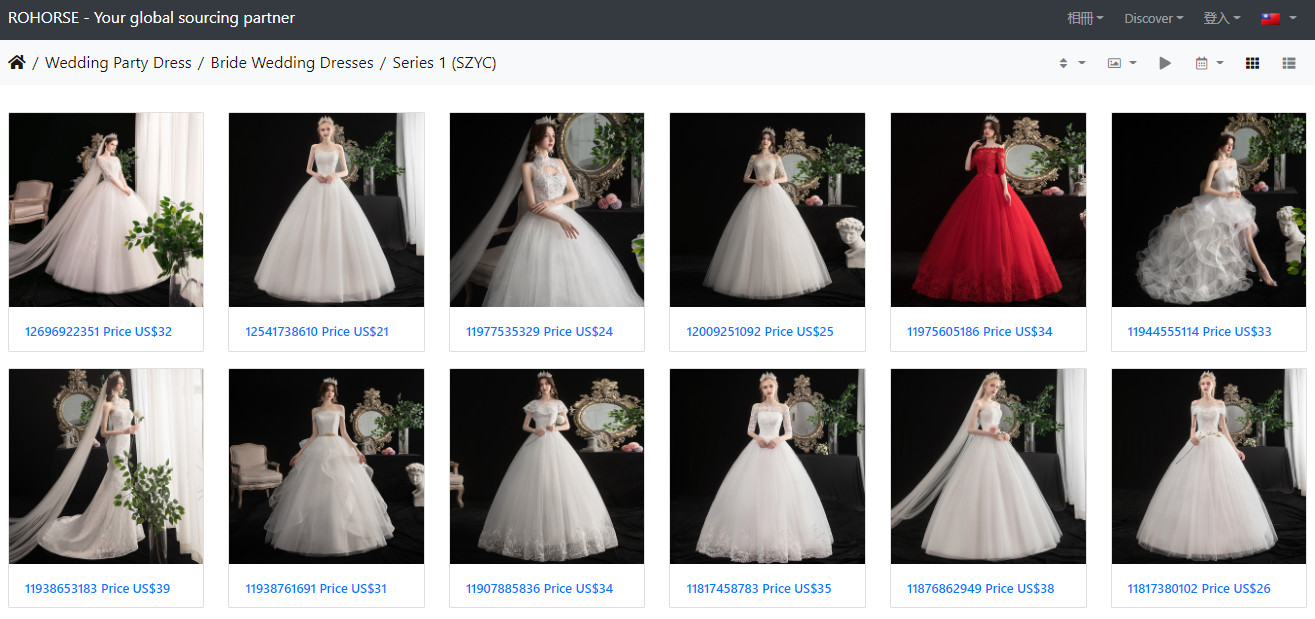Select item 11938653183 Price US$39 link
The image size is (1315, 619).
[x=97, y=588]
